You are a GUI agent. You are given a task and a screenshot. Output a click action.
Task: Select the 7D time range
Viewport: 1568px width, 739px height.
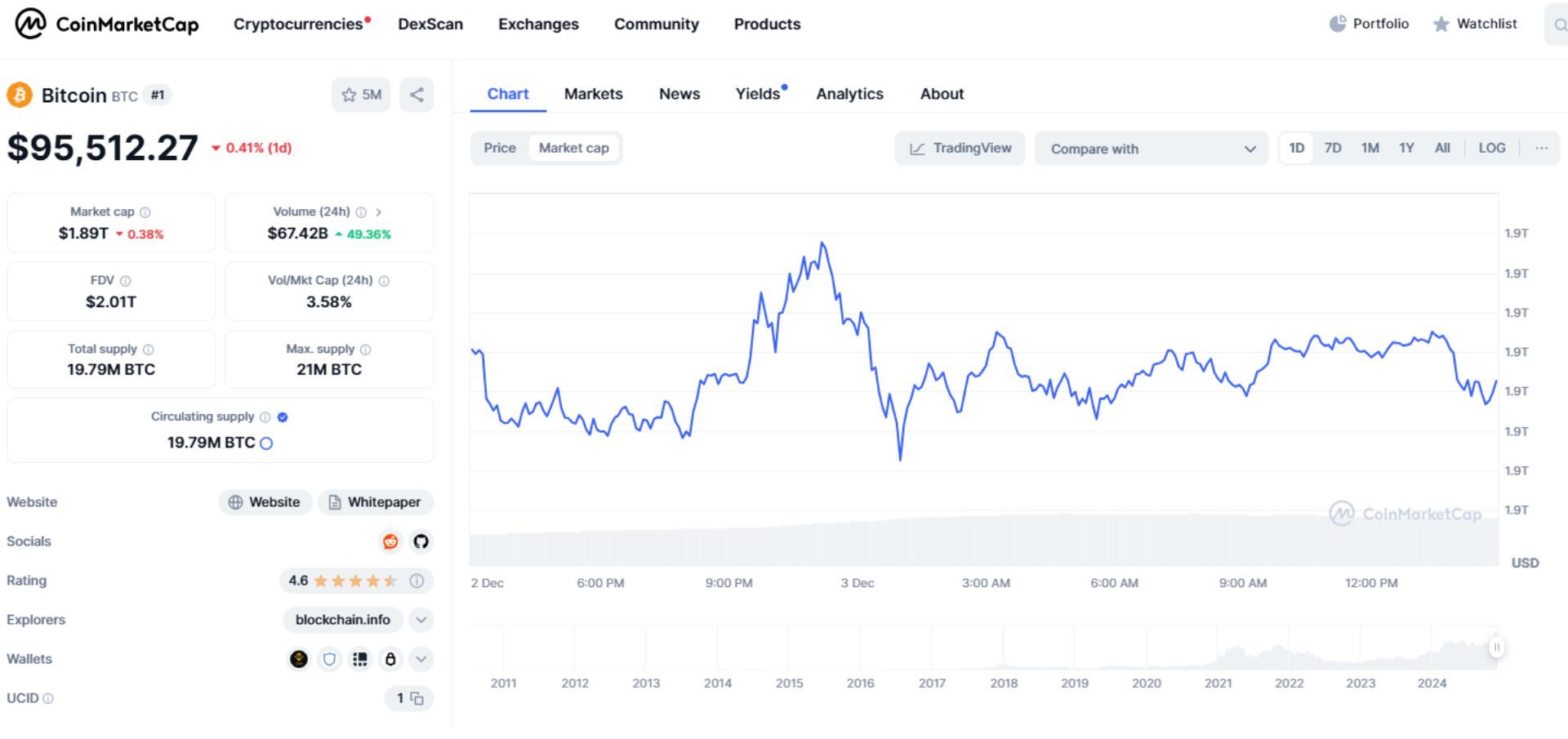(x=1332, y=148)
